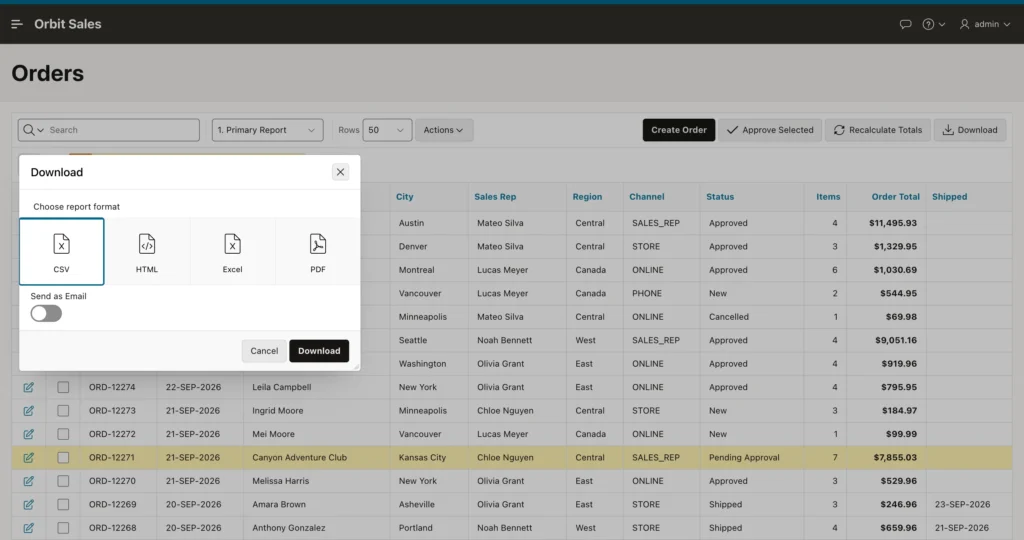Click order total $11,495.93

point(893,223)
